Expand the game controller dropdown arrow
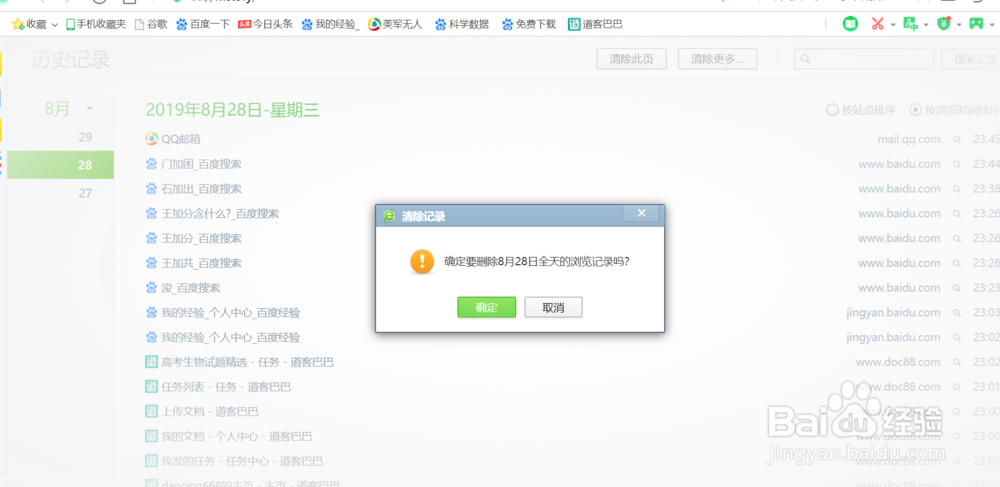The image size is (1000, 487). click(992, 25)
